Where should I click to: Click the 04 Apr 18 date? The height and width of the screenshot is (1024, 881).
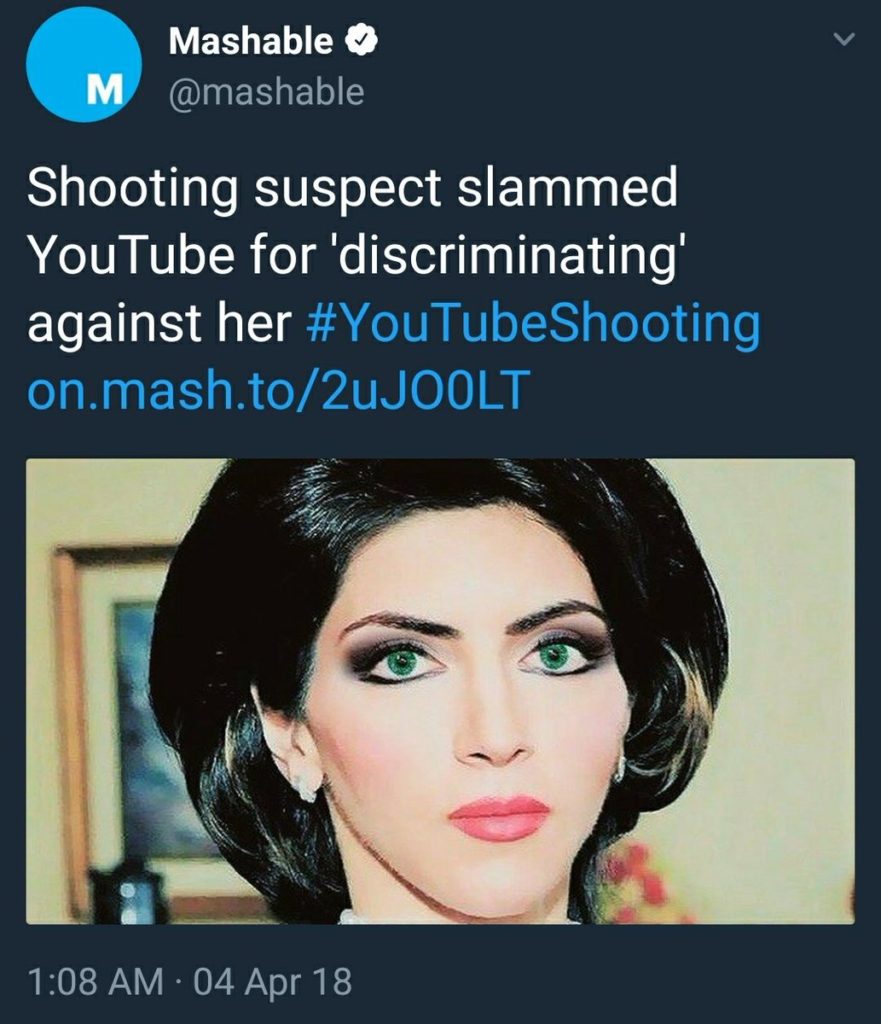[x=272, y=982]
